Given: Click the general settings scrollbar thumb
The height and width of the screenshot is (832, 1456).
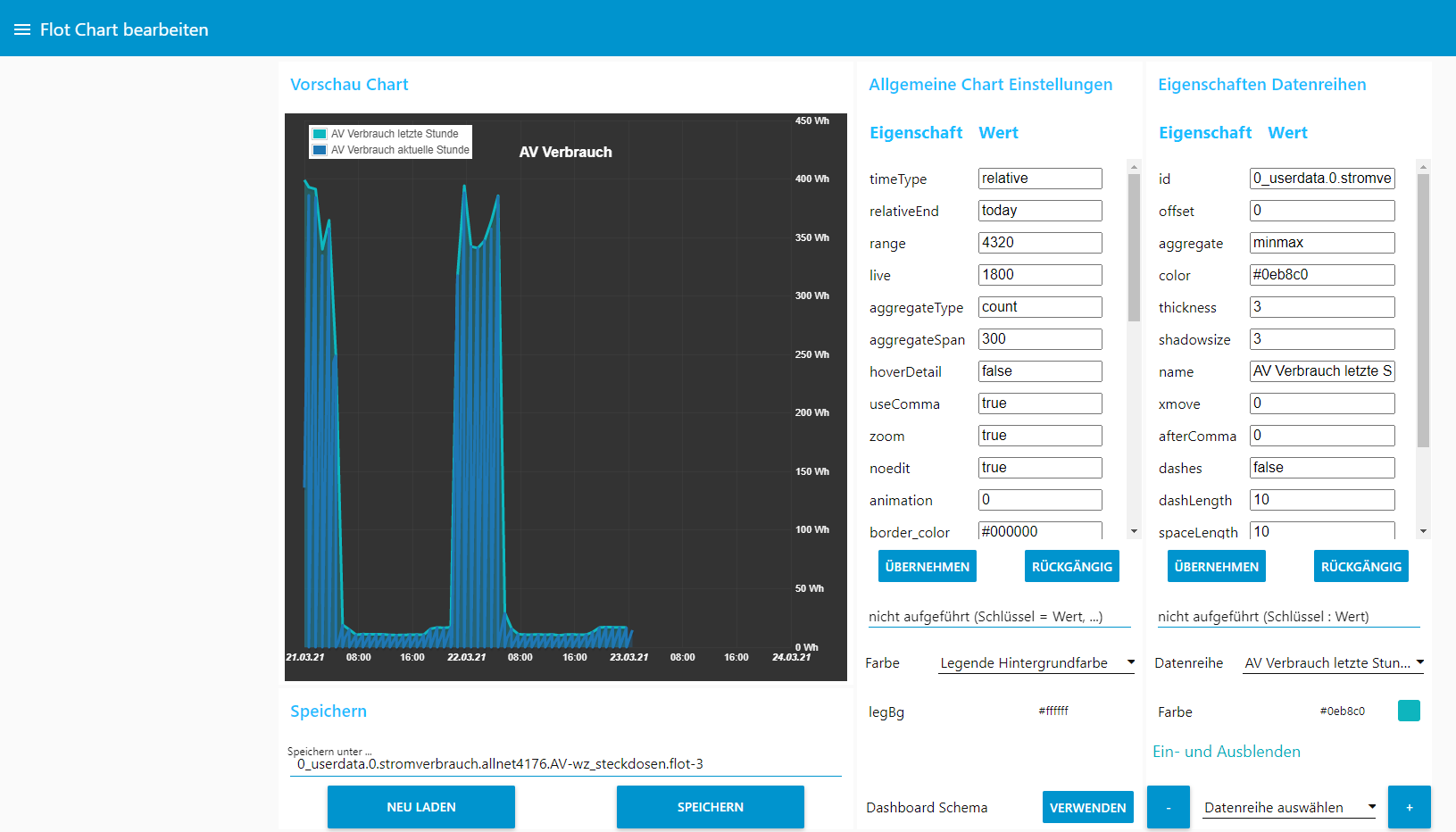Looking at the screenshot, I should tap(1134, 247).
